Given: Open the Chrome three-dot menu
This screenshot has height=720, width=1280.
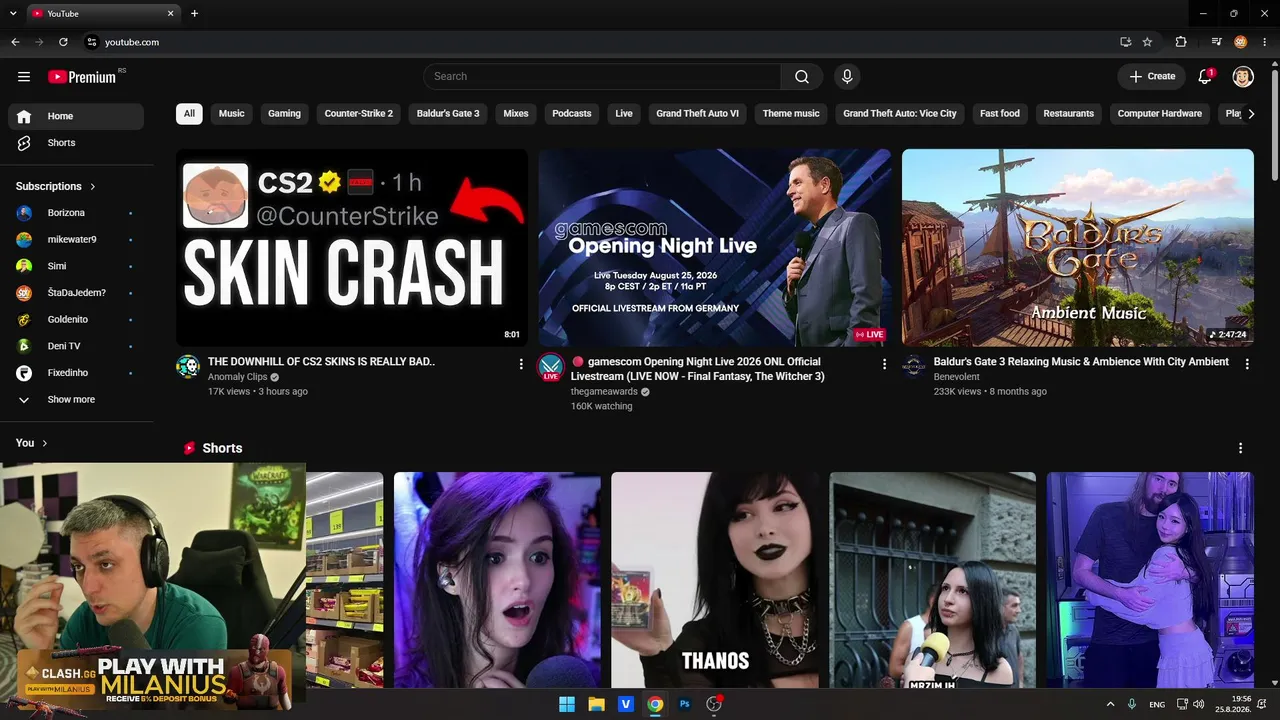Looking at the screenshot, I should 1264,42.
